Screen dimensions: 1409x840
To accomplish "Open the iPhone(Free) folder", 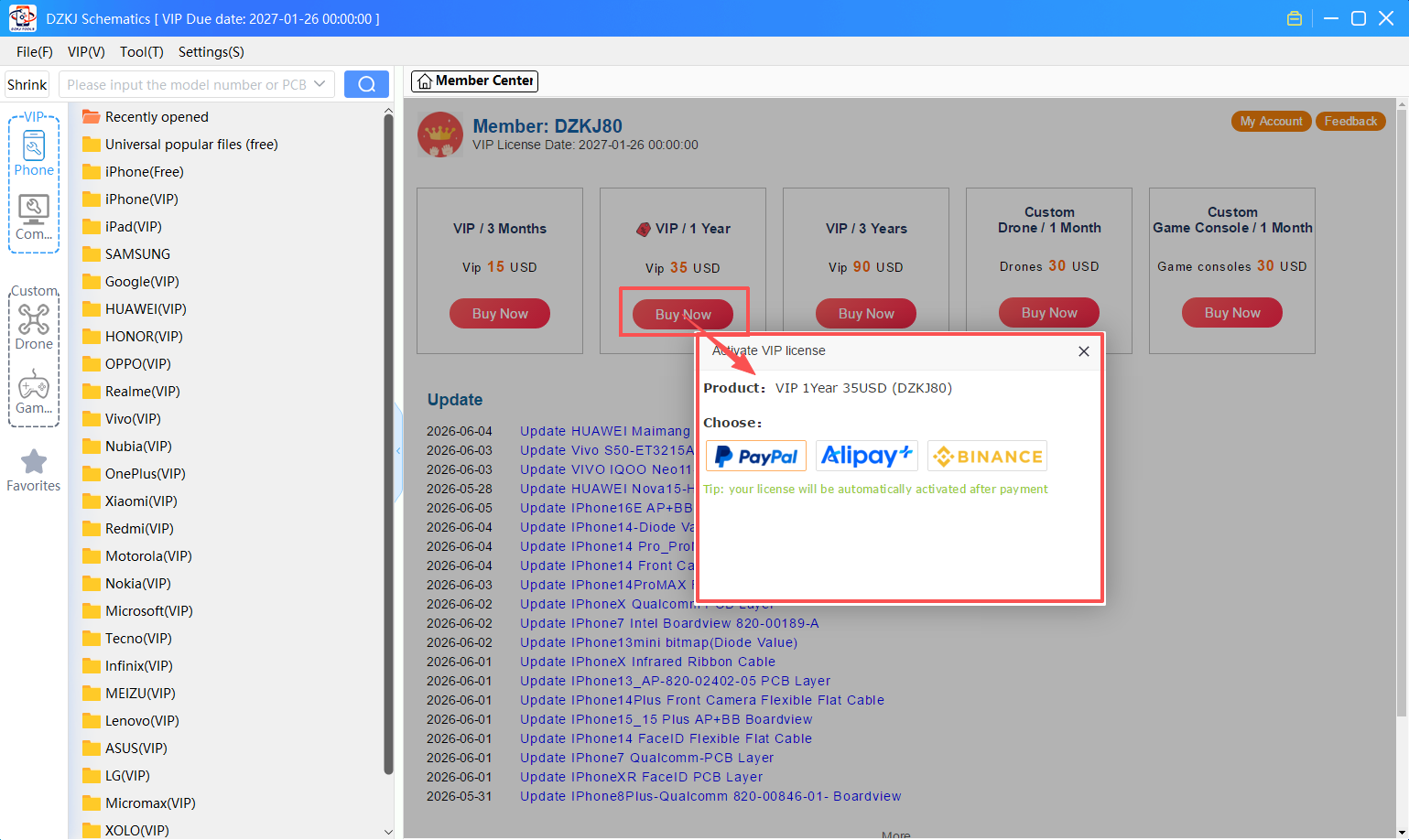I will (x=133, y=172).
